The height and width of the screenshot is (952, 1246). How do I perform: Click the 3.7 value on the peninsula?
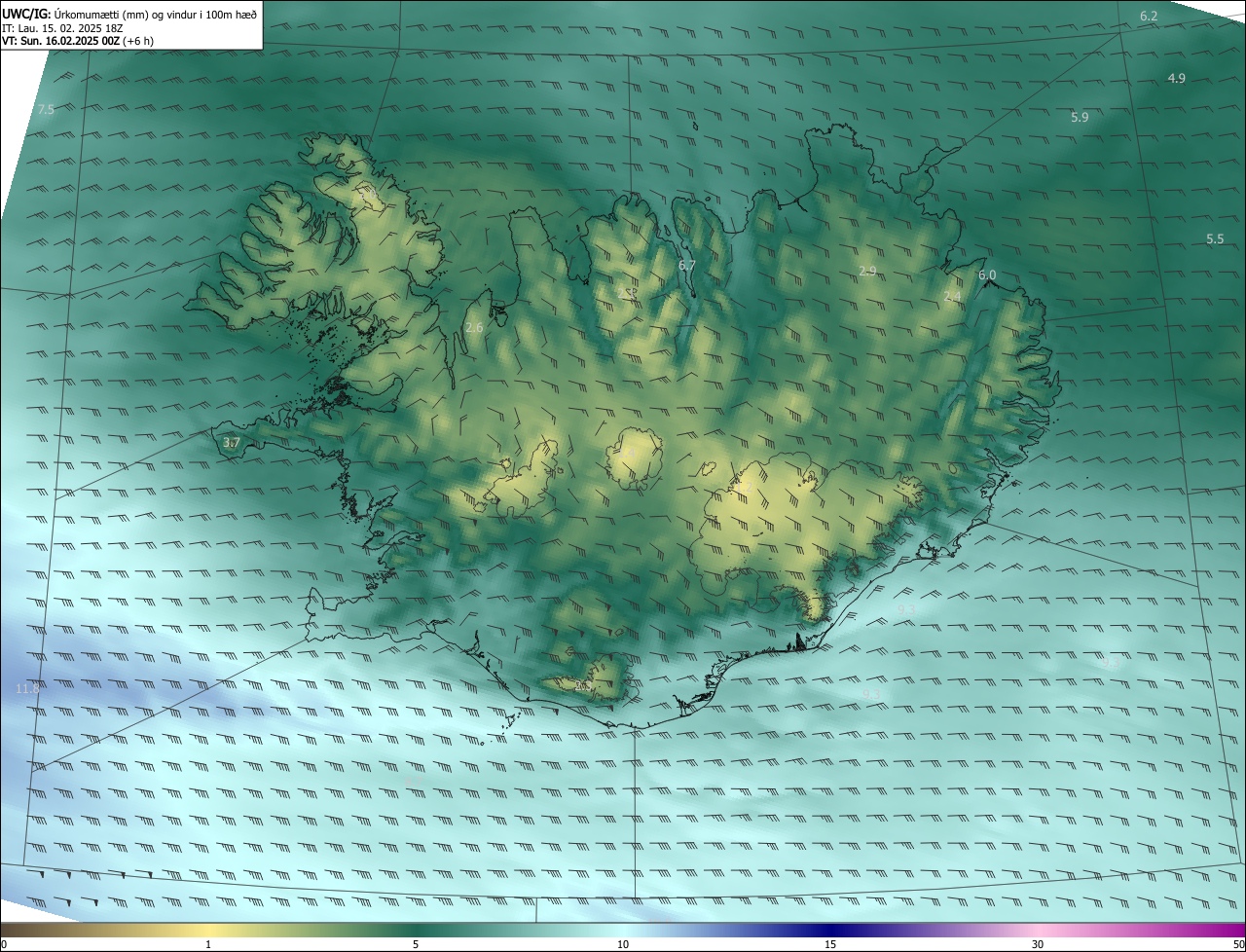231,442
